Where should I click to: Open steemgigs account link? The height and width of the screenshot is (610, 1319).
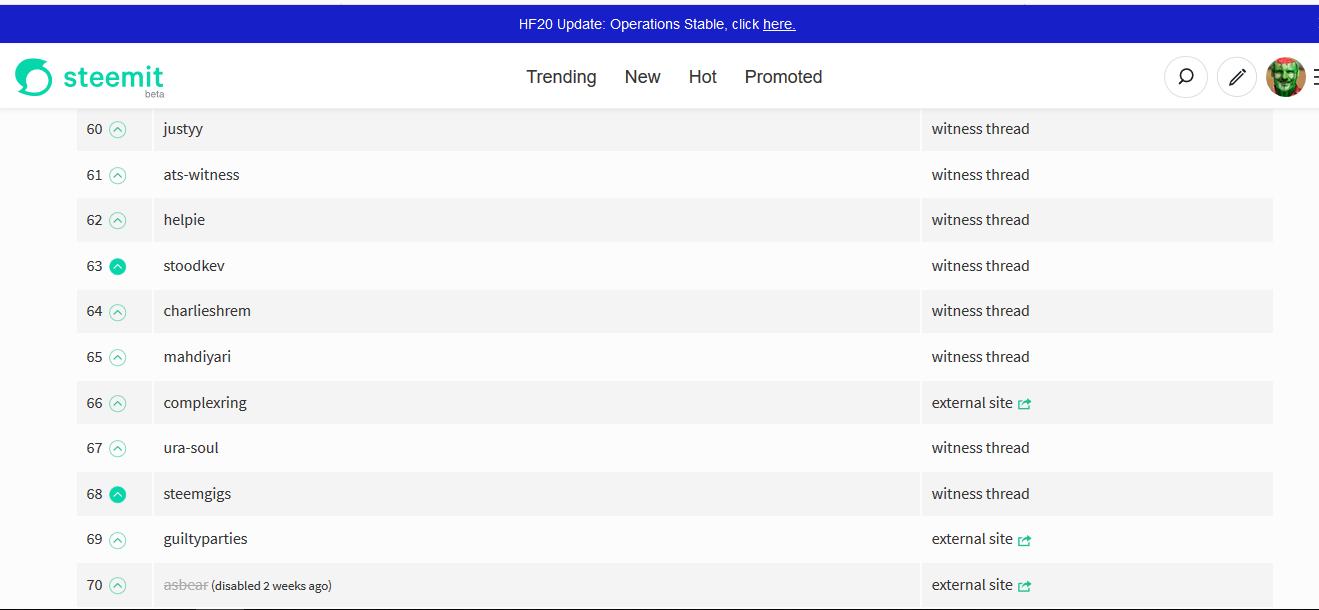point(197,494)
